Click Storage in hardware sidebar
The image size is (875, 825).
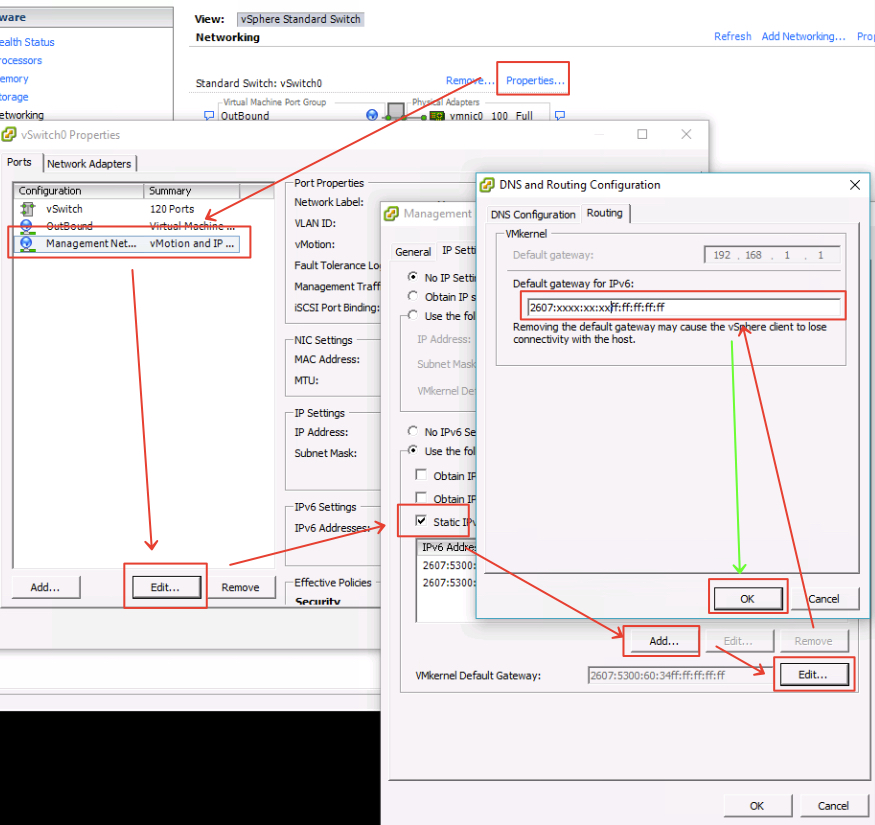coord(14,98)
